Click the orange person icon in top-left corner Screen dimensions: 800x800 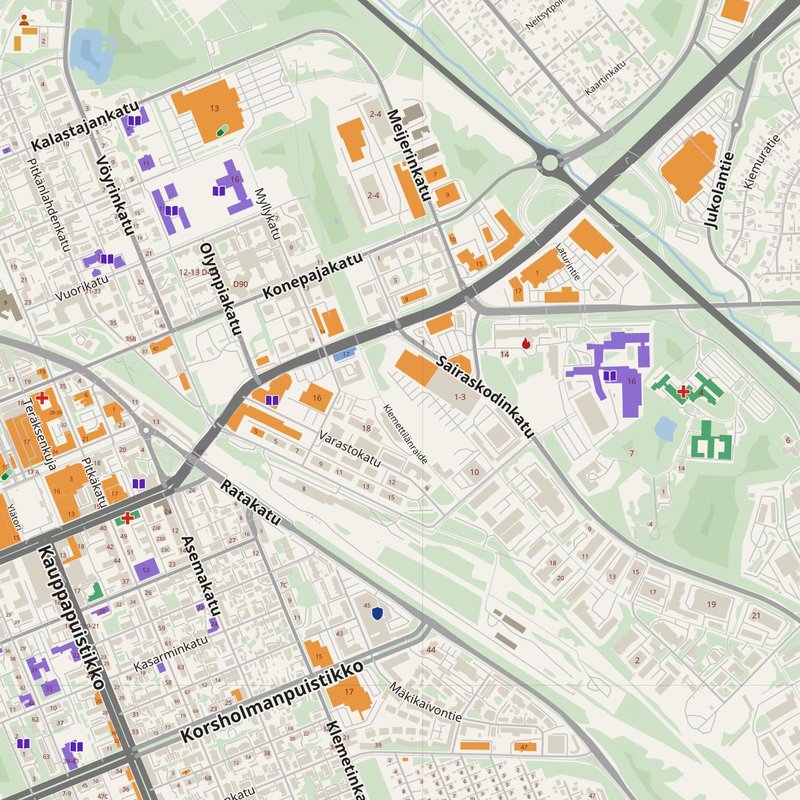(24, 20)
